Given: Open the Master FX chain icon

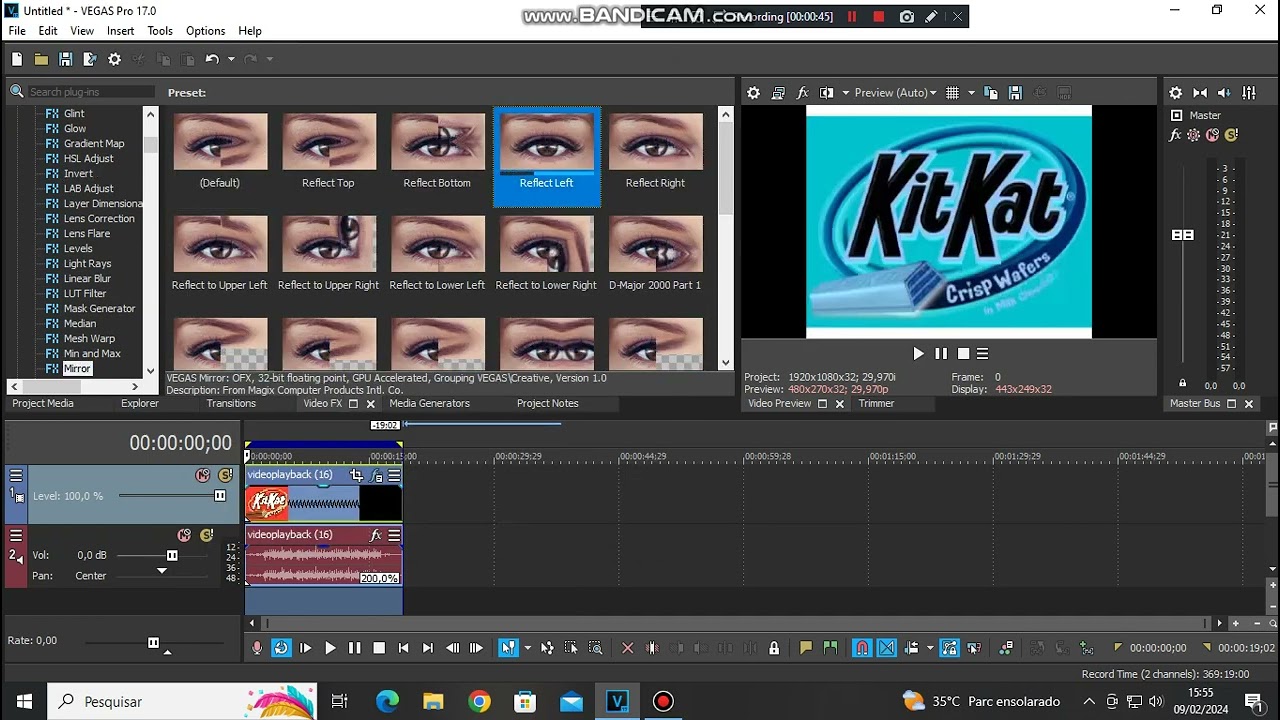Looking at the screenshot, I should click(x=1176, y=135).
